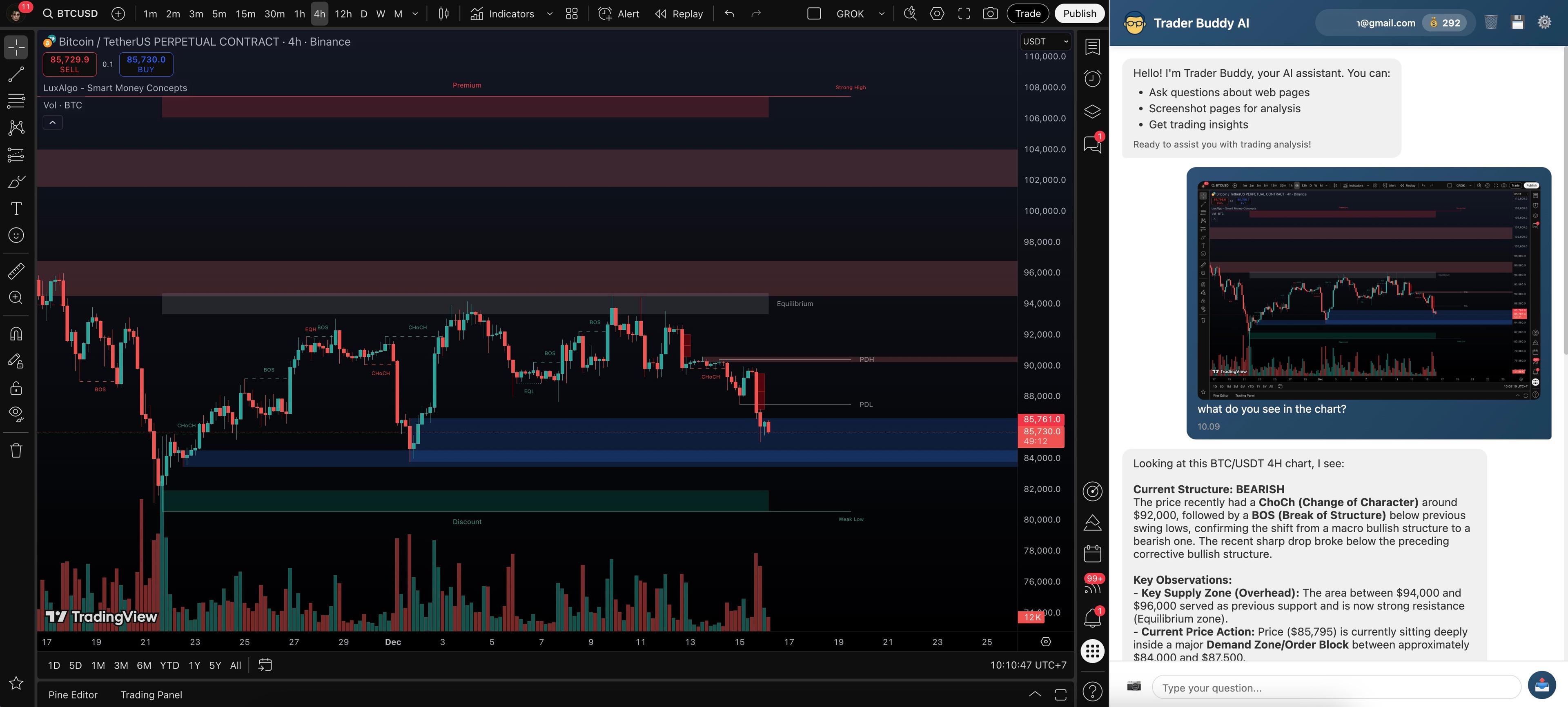The image size is (1568, 707).
Task: Open the USDT currency selector on price scale
Action: coord(1045,41)
